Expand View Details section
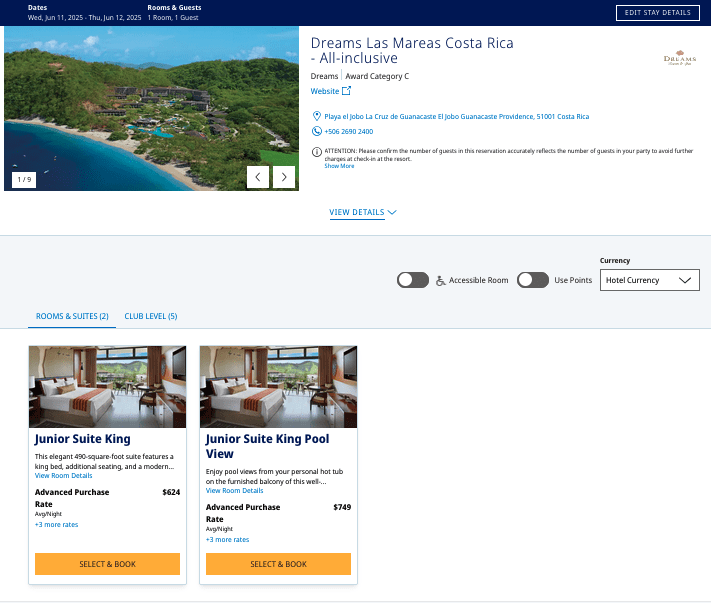Viewport: 711px width, 603px height. pos(363,212)
